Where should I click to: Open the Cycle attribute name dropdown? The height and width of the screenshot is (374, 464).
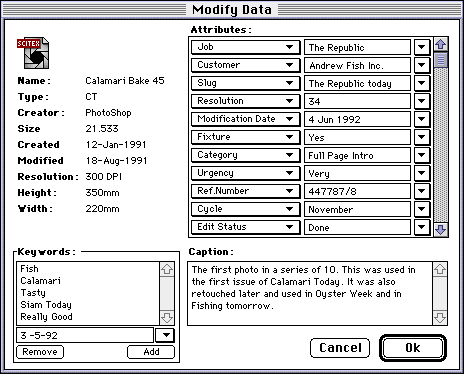click(x=245, y=209)
